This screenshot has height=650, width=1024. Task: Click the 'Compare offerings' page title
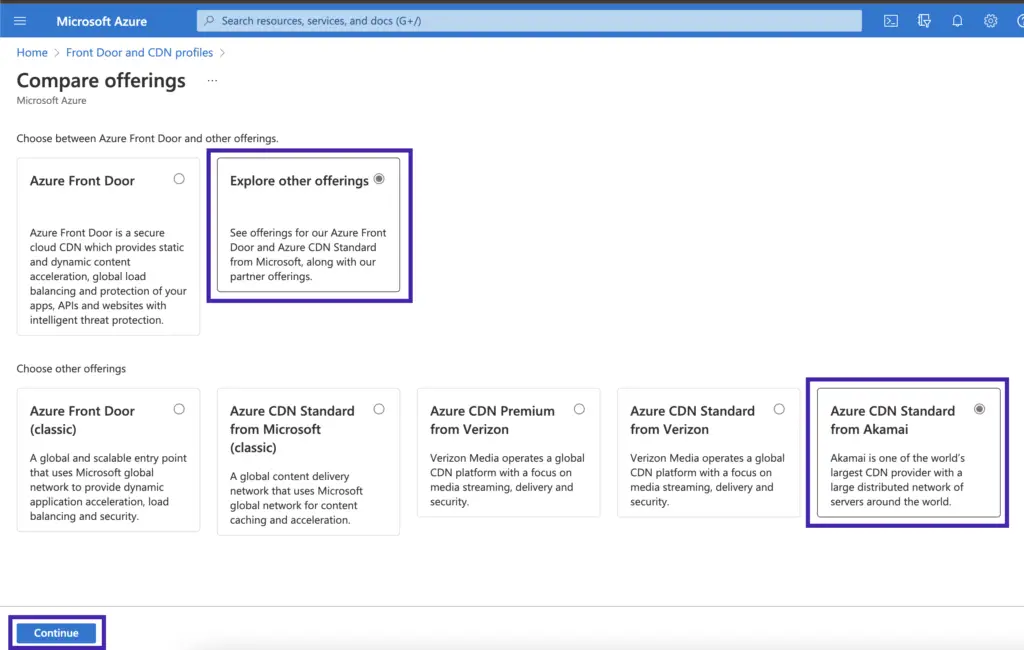coord(101,80)
